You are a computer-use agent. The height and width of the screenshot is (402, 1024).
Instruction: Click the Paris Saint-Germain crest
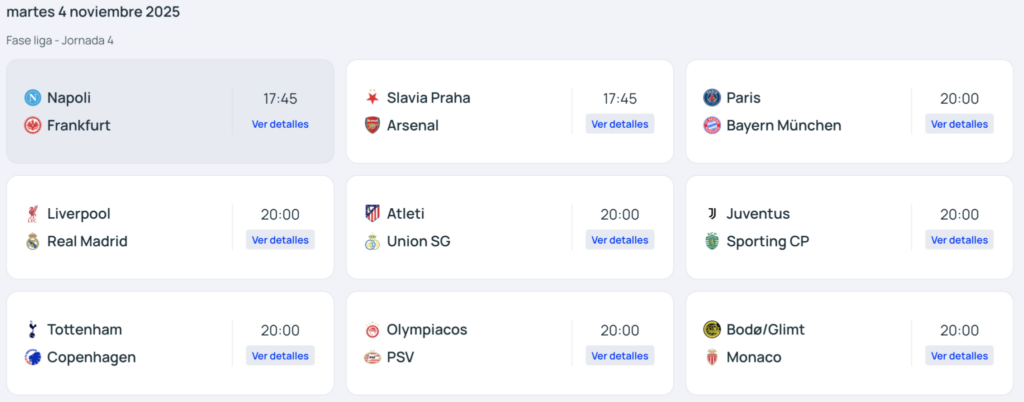pos(712,98)
